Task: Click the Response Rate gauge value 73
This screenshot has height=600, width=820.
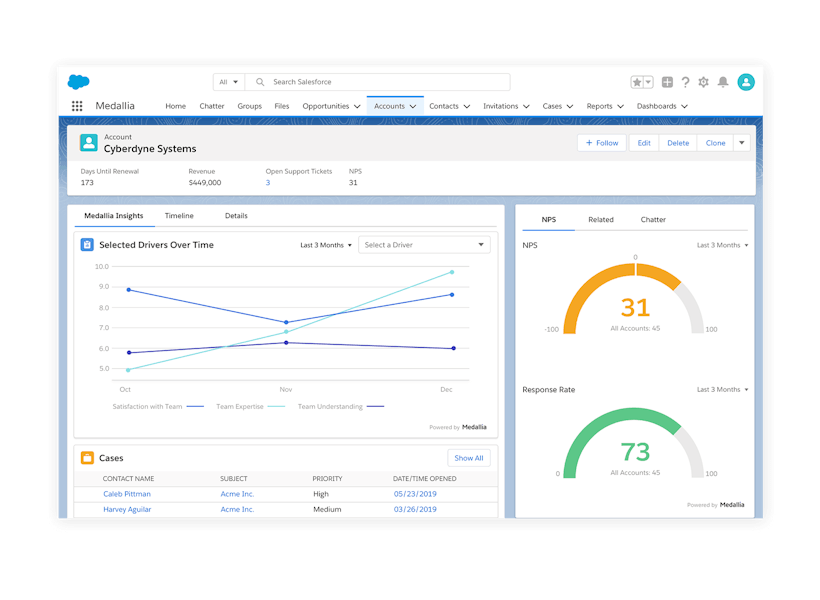Action: (635, 451)
